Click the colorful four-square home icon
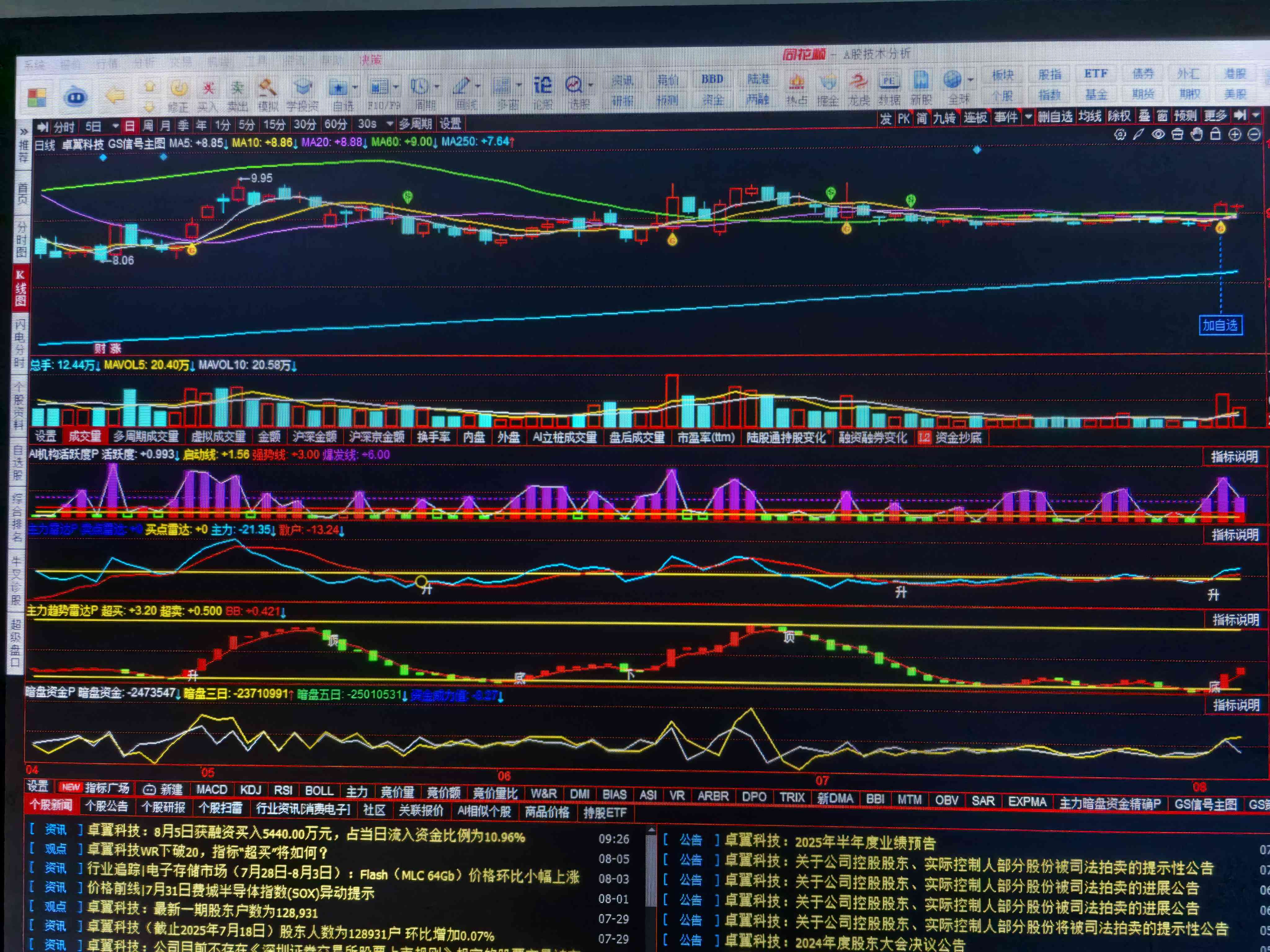1270x952 pixels. pyautogui.click(x=37, y=98)
